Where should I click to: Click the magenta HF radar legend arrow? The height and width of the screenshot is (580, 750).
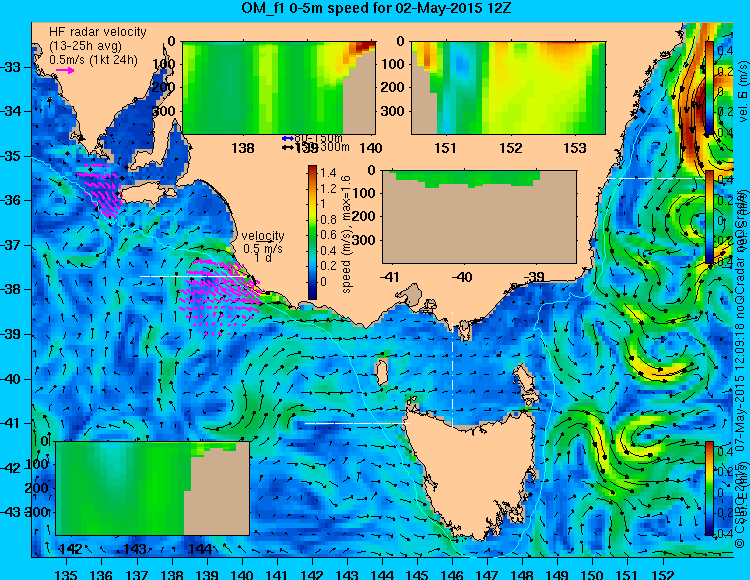coord(65,71)
